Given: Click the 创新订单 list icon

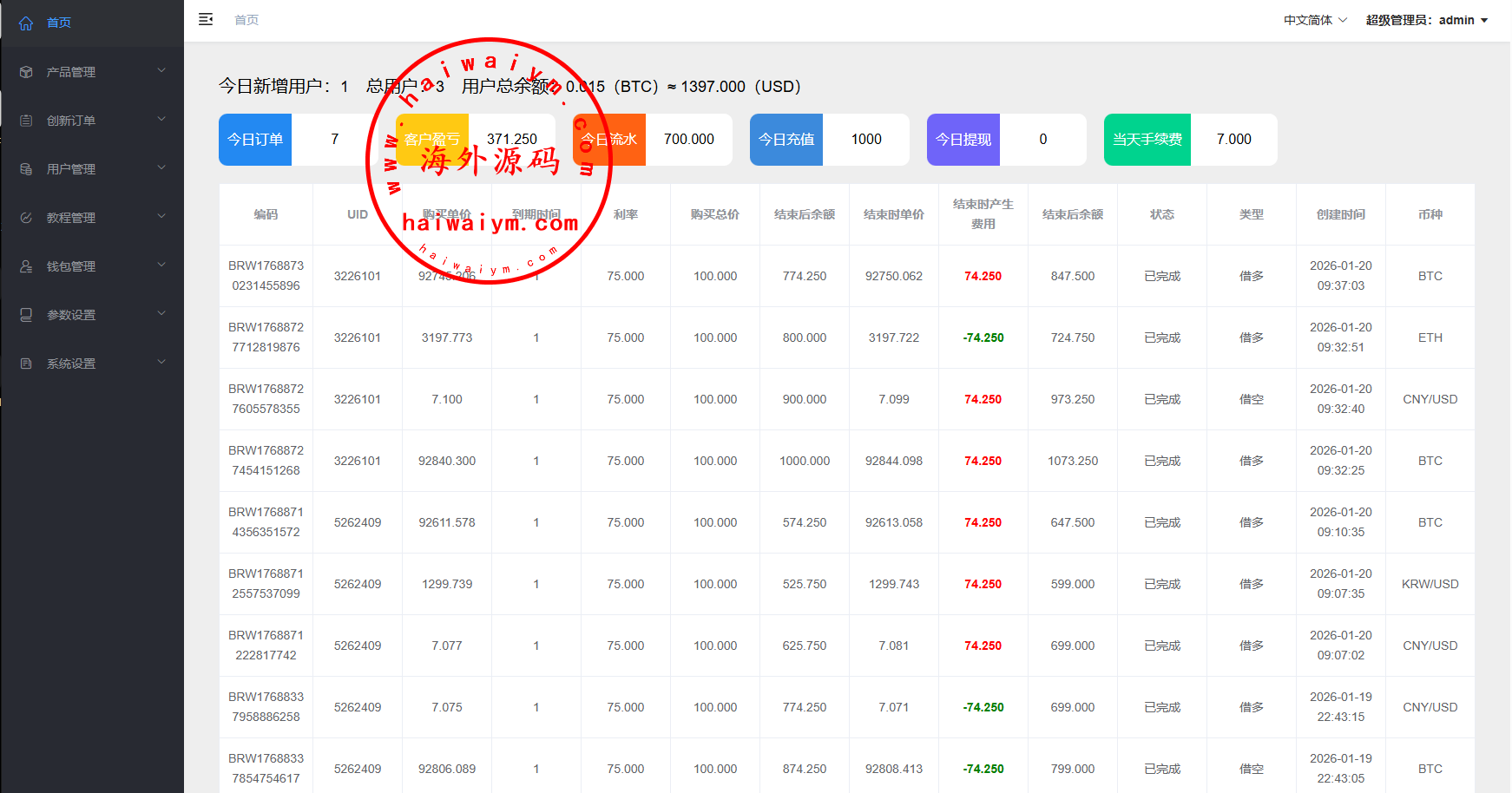Looking at the screenshot, I should (26, 121).
